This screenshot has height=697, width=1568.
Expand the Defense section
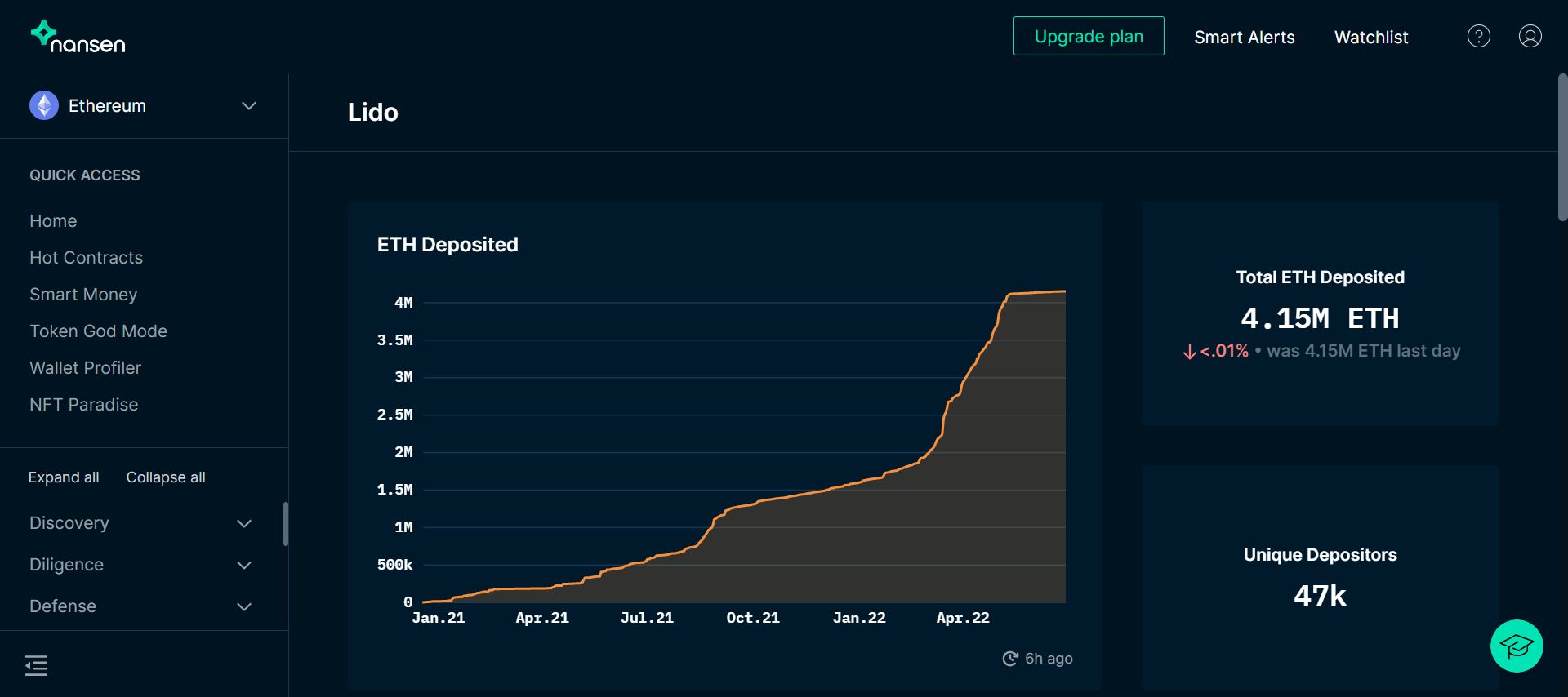tap(243, 606)
